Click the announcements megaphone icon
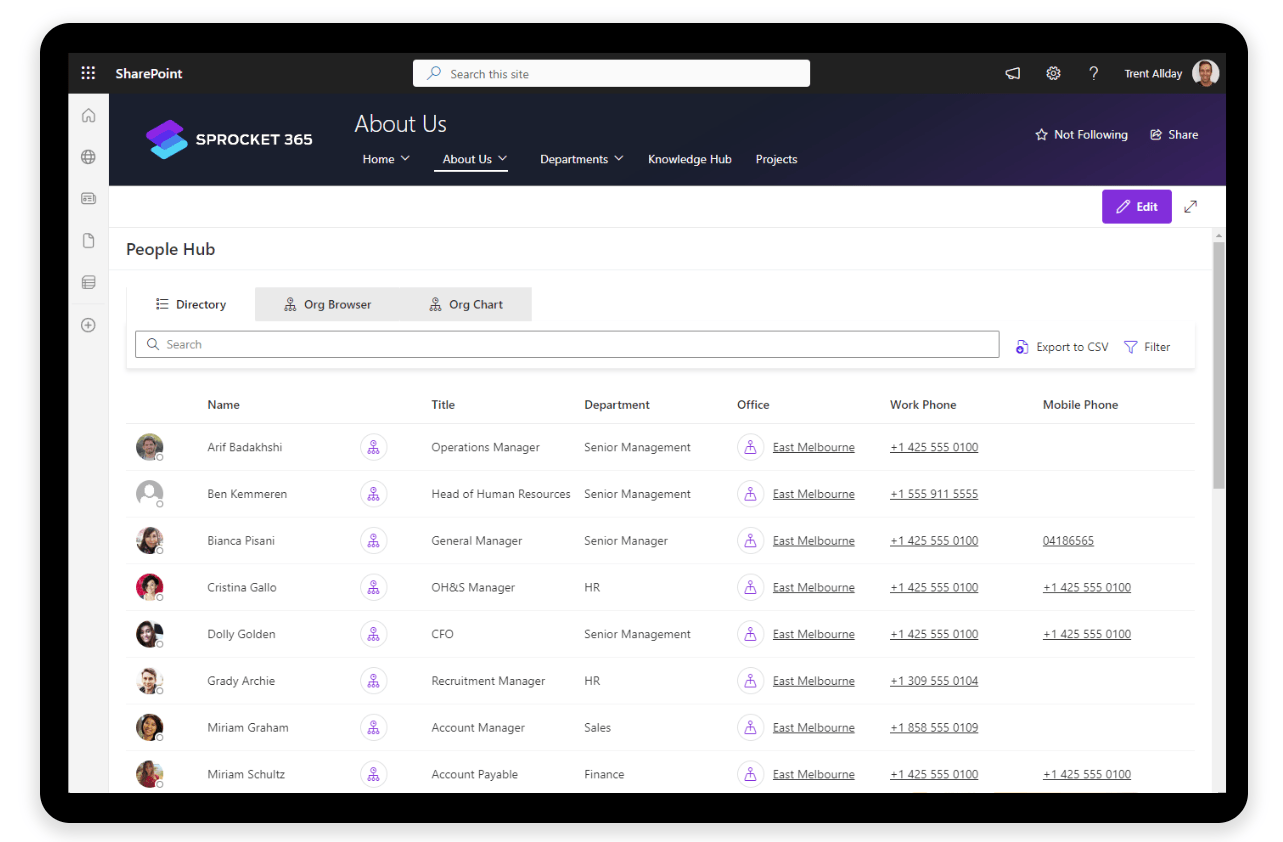Image resolution: width=1283 pixels, height=842 pixels. point(1012,73)
